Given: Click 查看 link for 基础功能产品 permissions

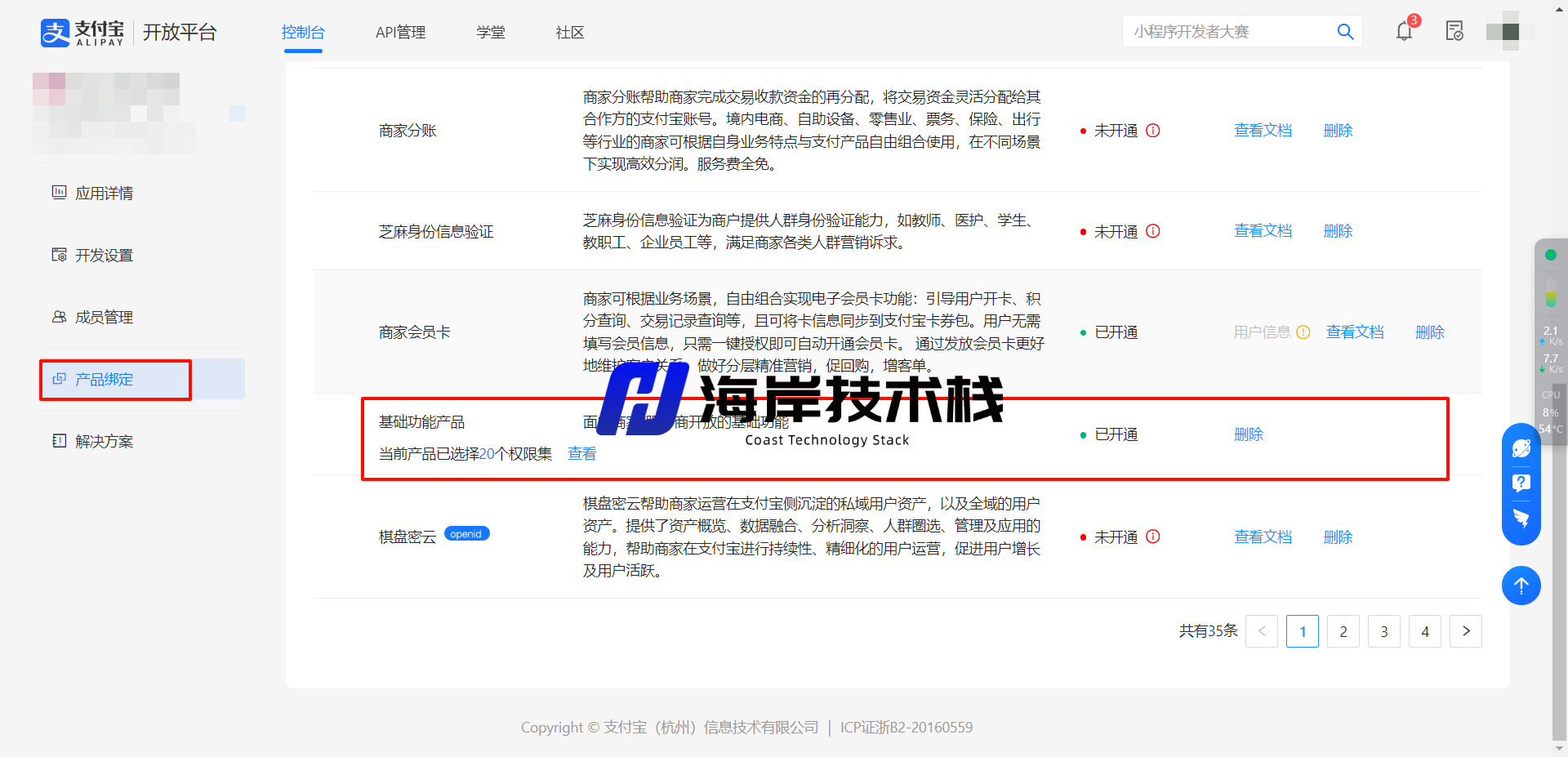Looking at the screenshot, I should [x=581, y=454].
